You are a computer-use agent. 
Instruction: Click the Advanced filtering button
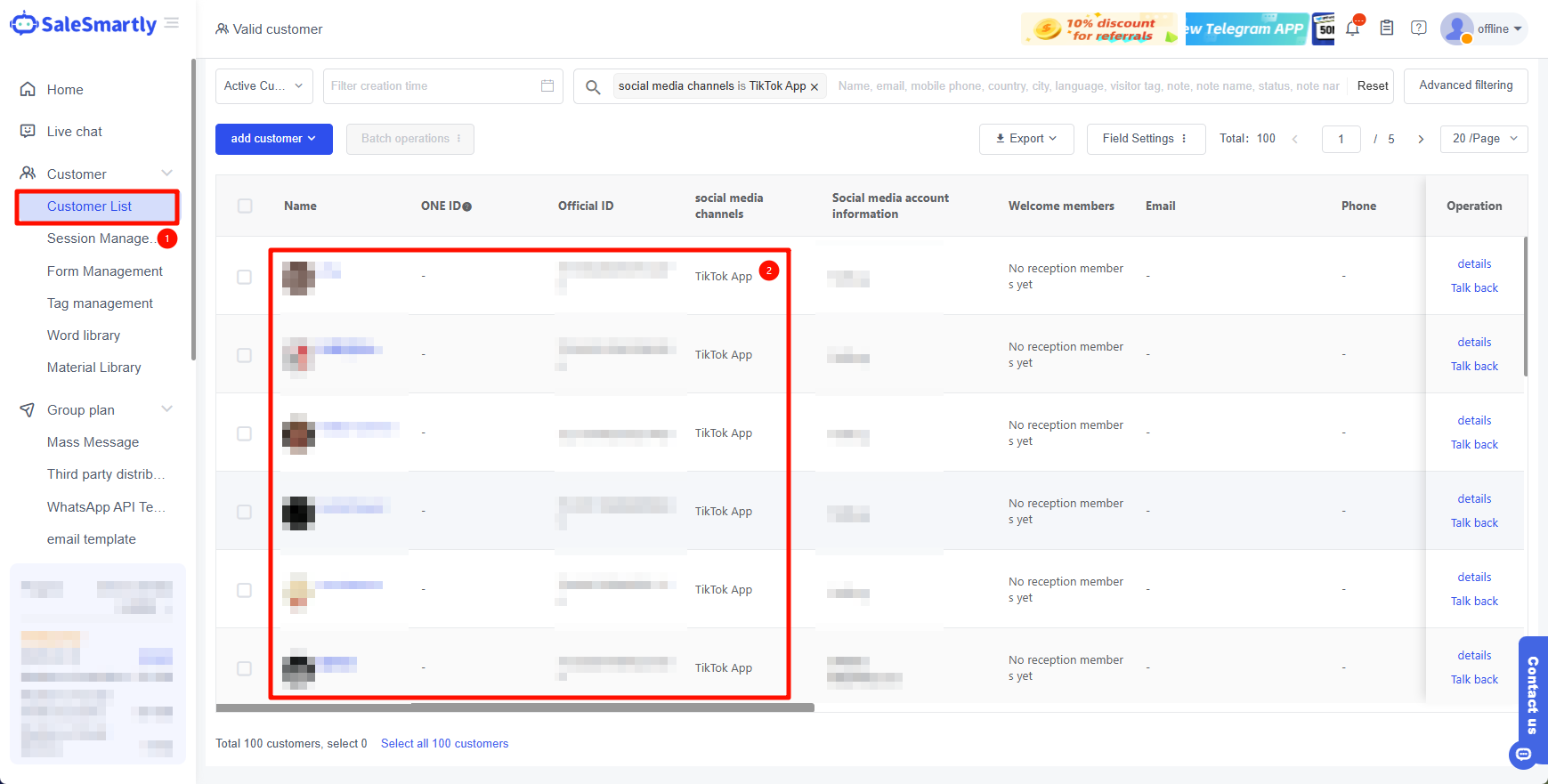coord(1465,85)
